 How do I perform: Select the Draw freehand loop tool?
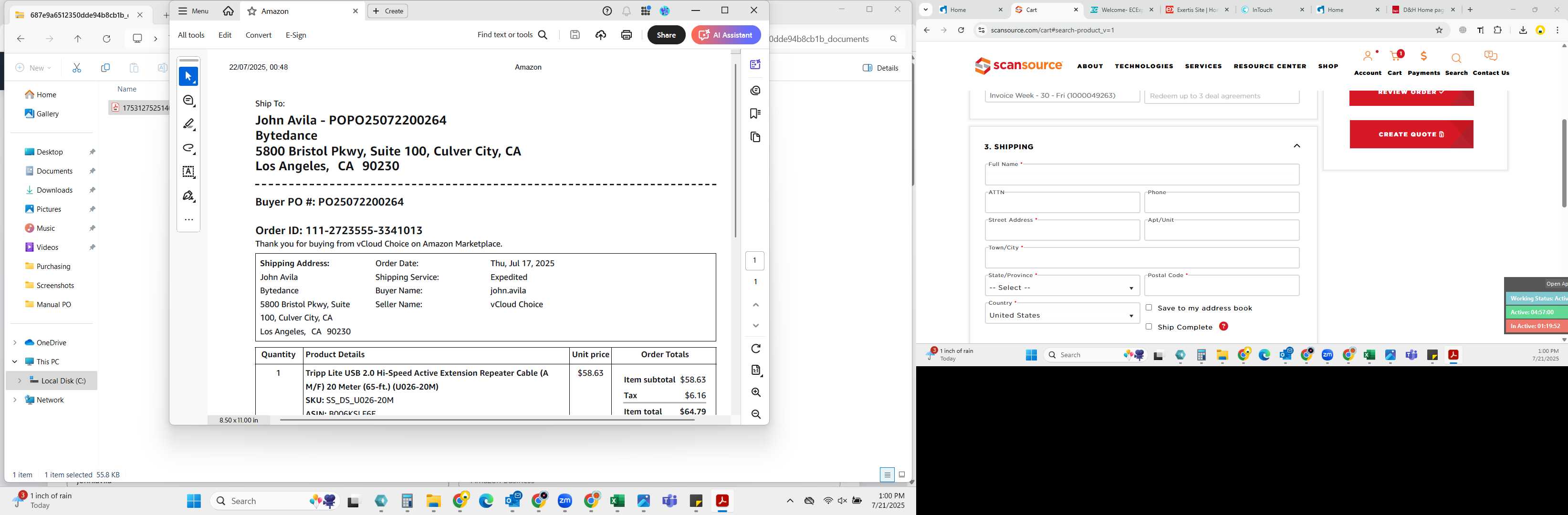(x=188, y=148)
